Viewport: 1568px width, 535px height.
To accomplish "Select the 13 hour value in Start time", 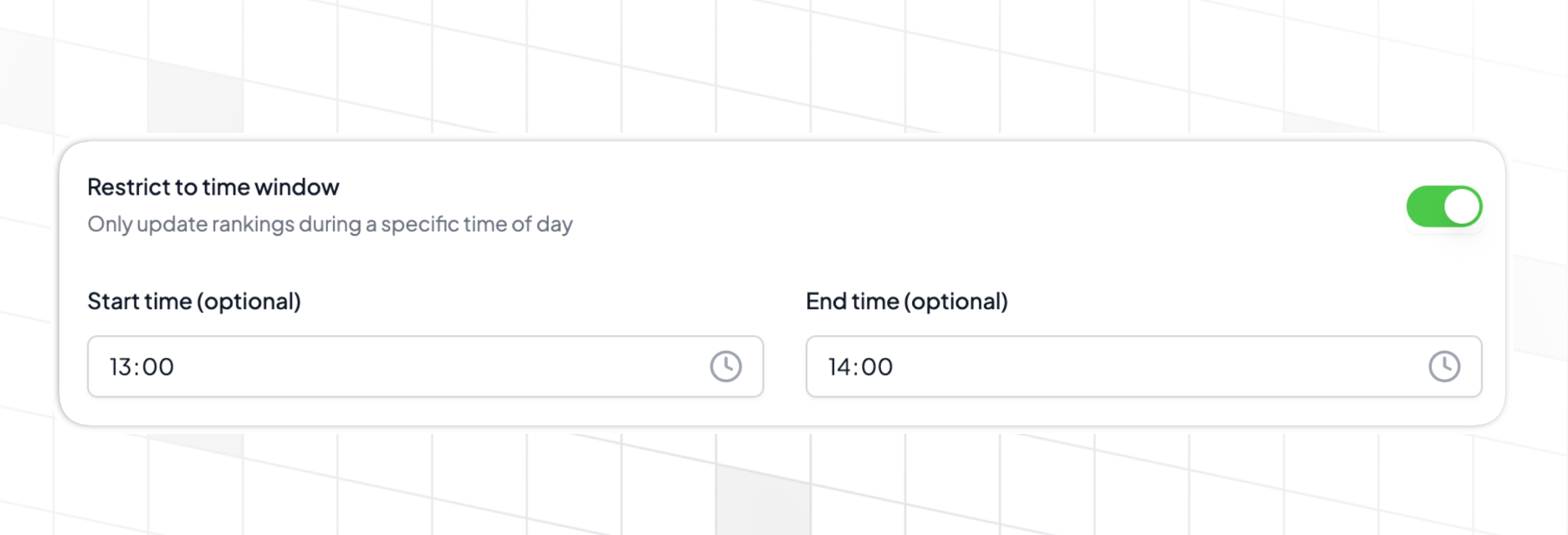I will point(120,367).
